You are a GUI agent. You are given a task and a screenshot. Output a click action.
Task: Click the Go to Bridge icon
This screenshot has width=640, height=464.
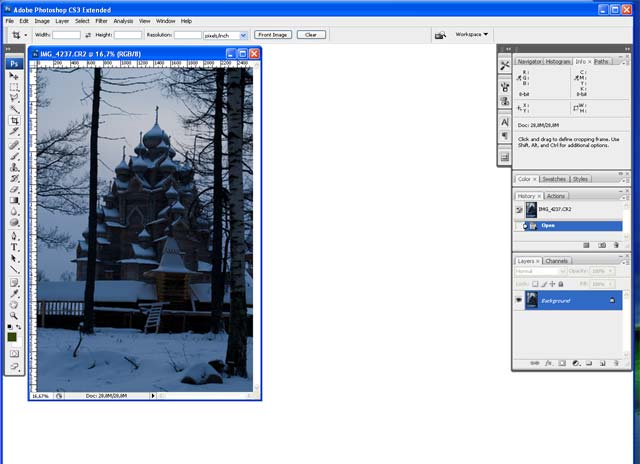pyautogui.click(x=440, y=34)
